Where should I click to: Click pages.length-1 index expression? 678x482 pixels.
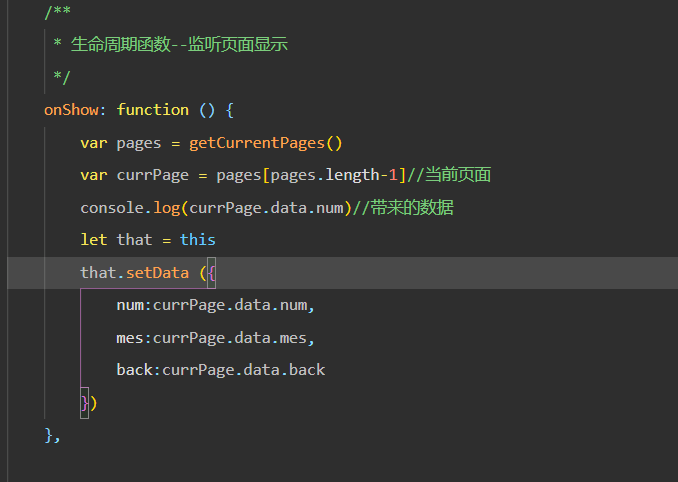click(334, 175)
